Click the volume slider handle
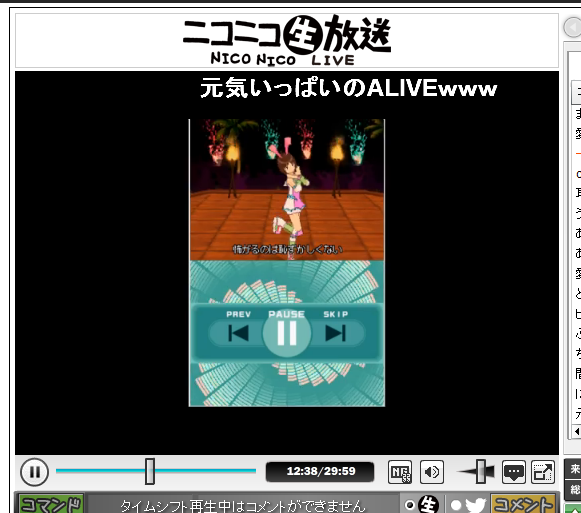The width and height of the screenshot is (581, 513). 481,471
